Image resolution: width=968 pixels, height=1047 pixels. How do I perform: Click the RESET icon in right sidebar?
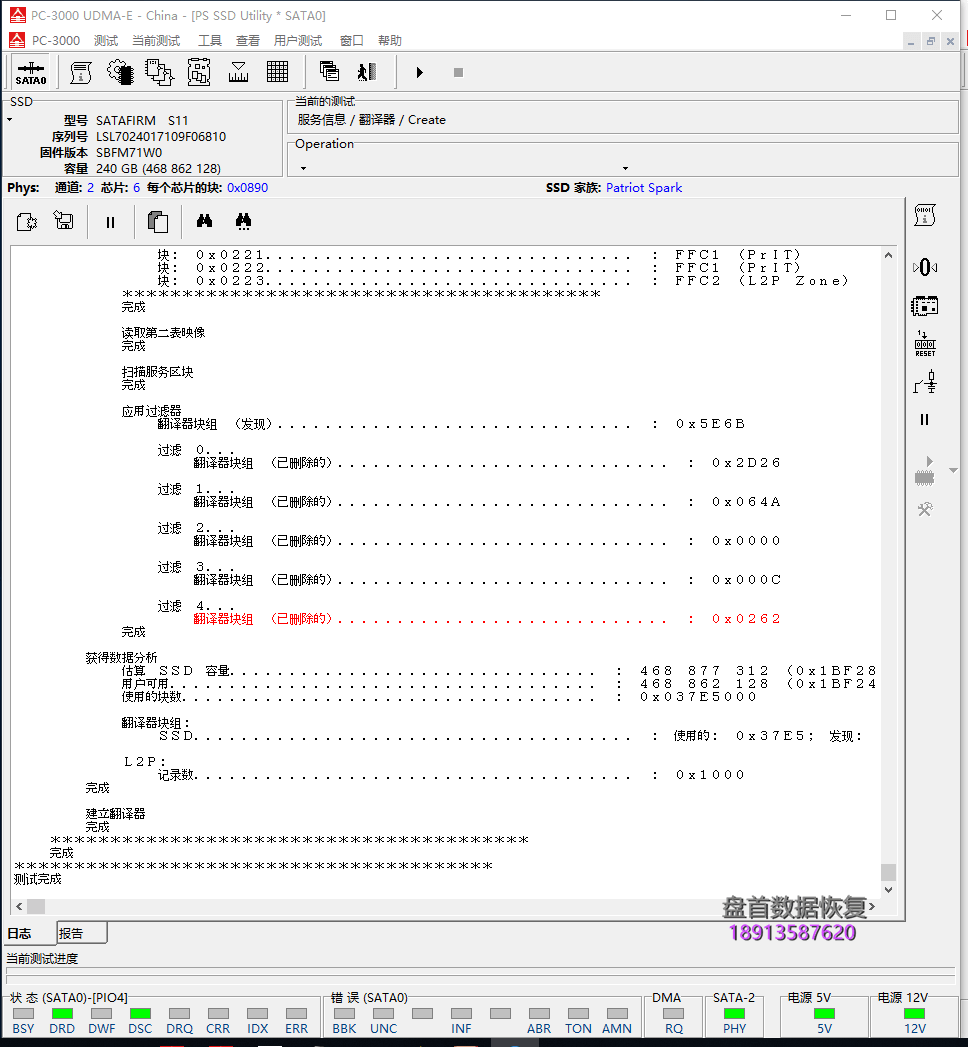pos(925,344)
